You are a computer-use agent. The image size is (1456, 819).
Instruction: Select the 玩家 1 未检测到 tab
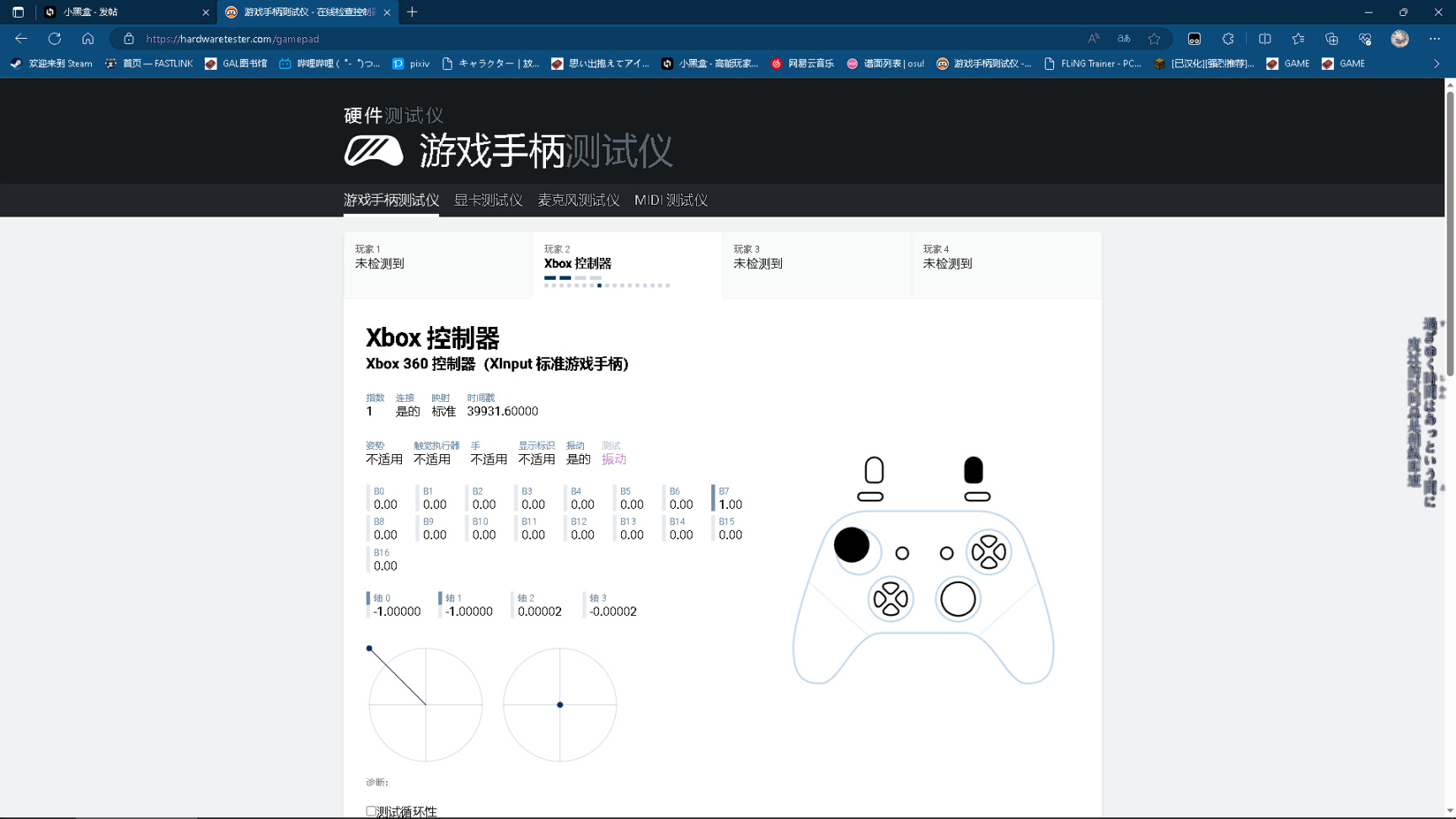(x=438, y=265)
